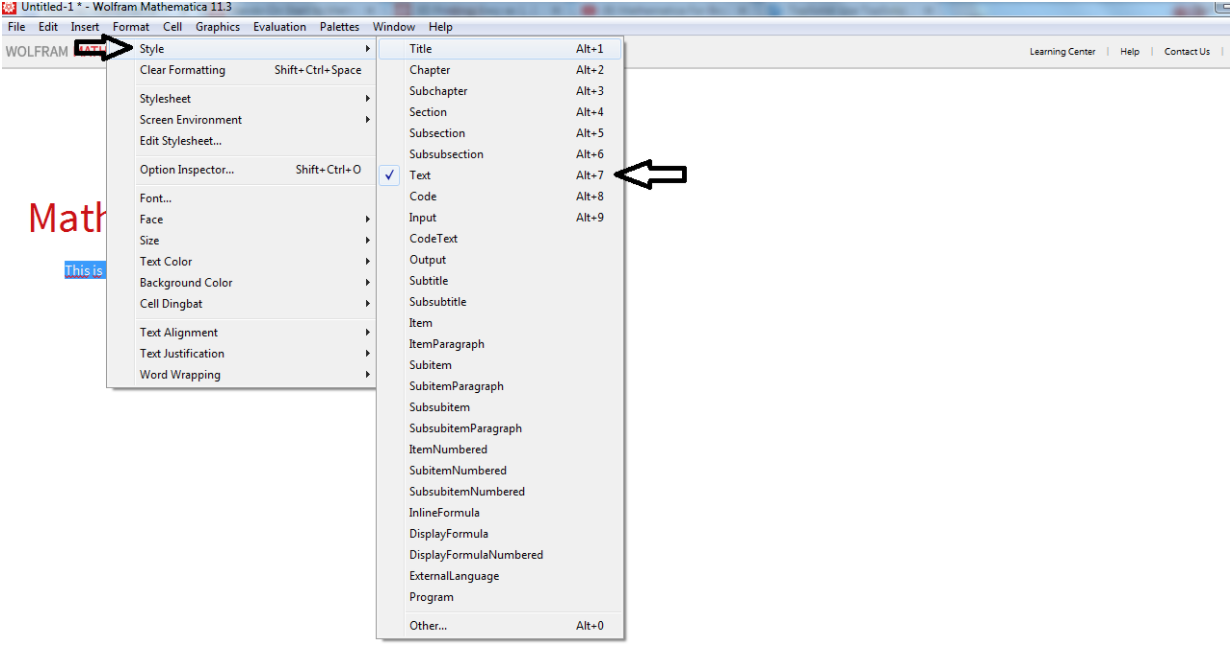Image resolution: width=1230 pixels, height=660 pixels.
Task: Expand the Face submenu
Action: click(x=242, y=219)
